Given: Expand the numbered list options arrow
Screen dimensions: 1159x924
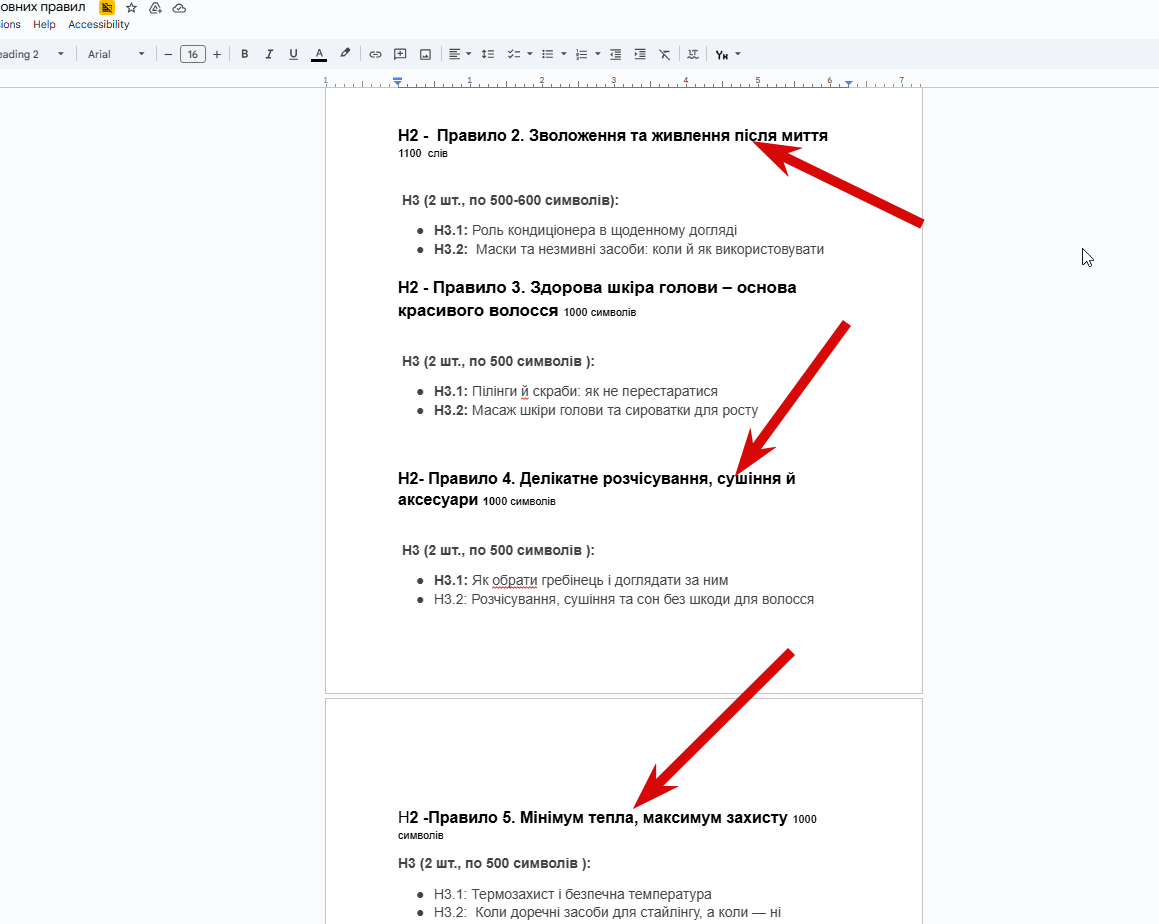Looking at the screenshot, I should pos(598,54).
